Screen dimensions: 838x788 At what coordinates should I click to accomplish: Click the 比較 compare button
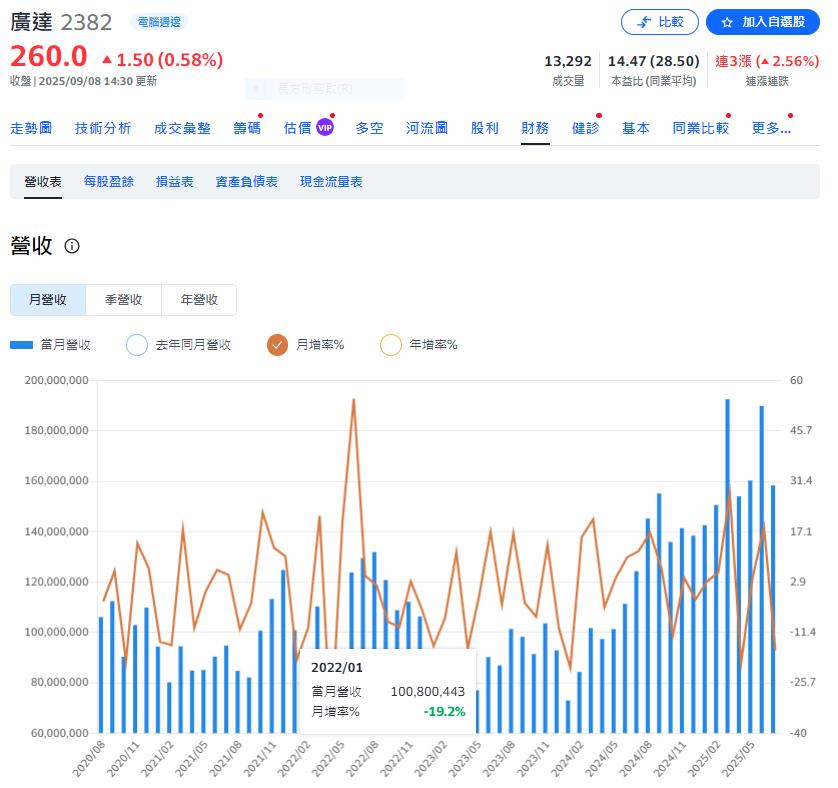click(x=659, y=22)
